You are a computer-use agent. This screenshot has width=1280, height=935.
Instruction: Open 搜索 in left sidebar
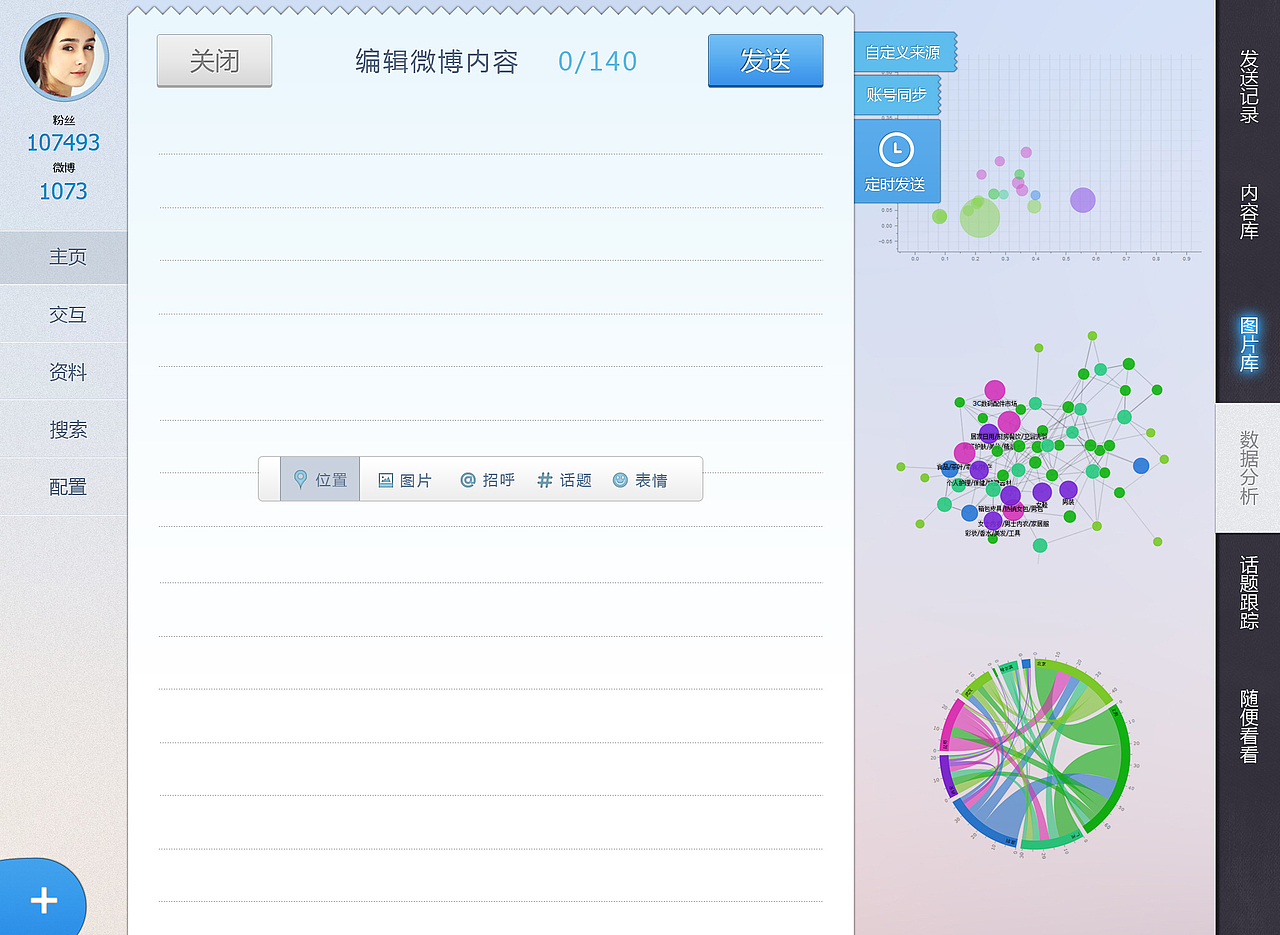64,429
